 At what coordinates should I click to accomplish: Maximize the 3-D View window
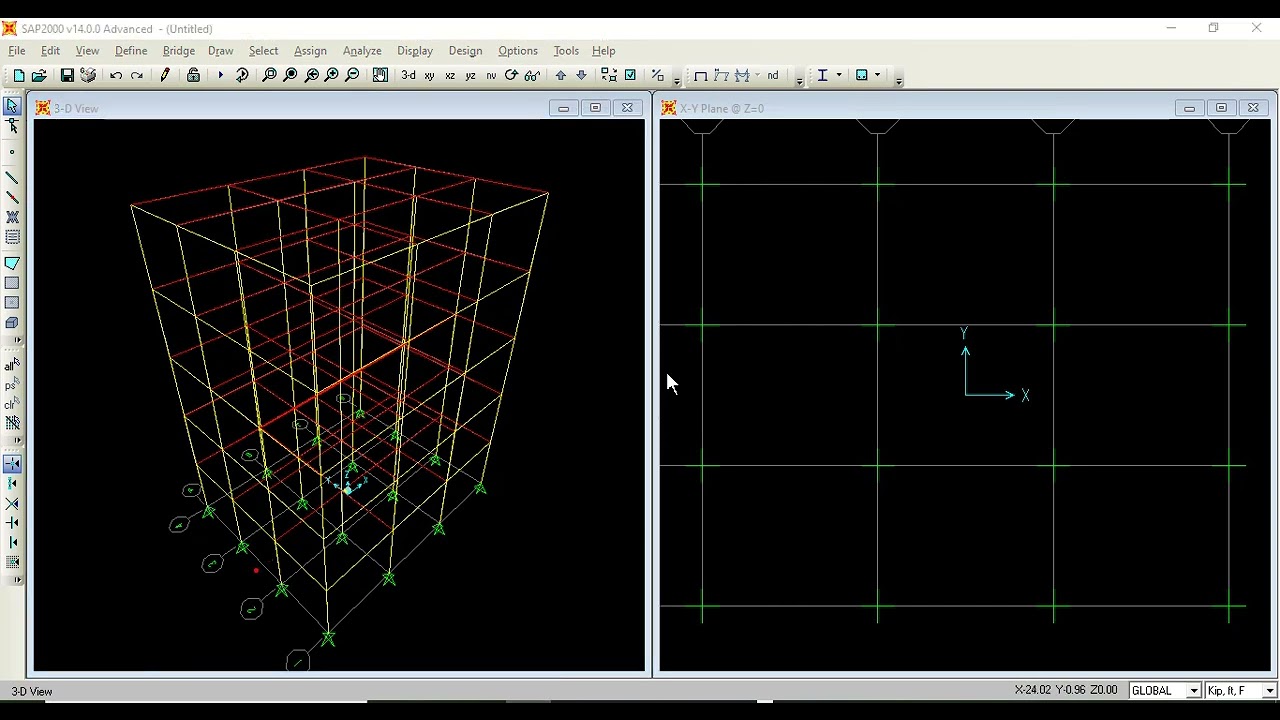click(595, 108)
